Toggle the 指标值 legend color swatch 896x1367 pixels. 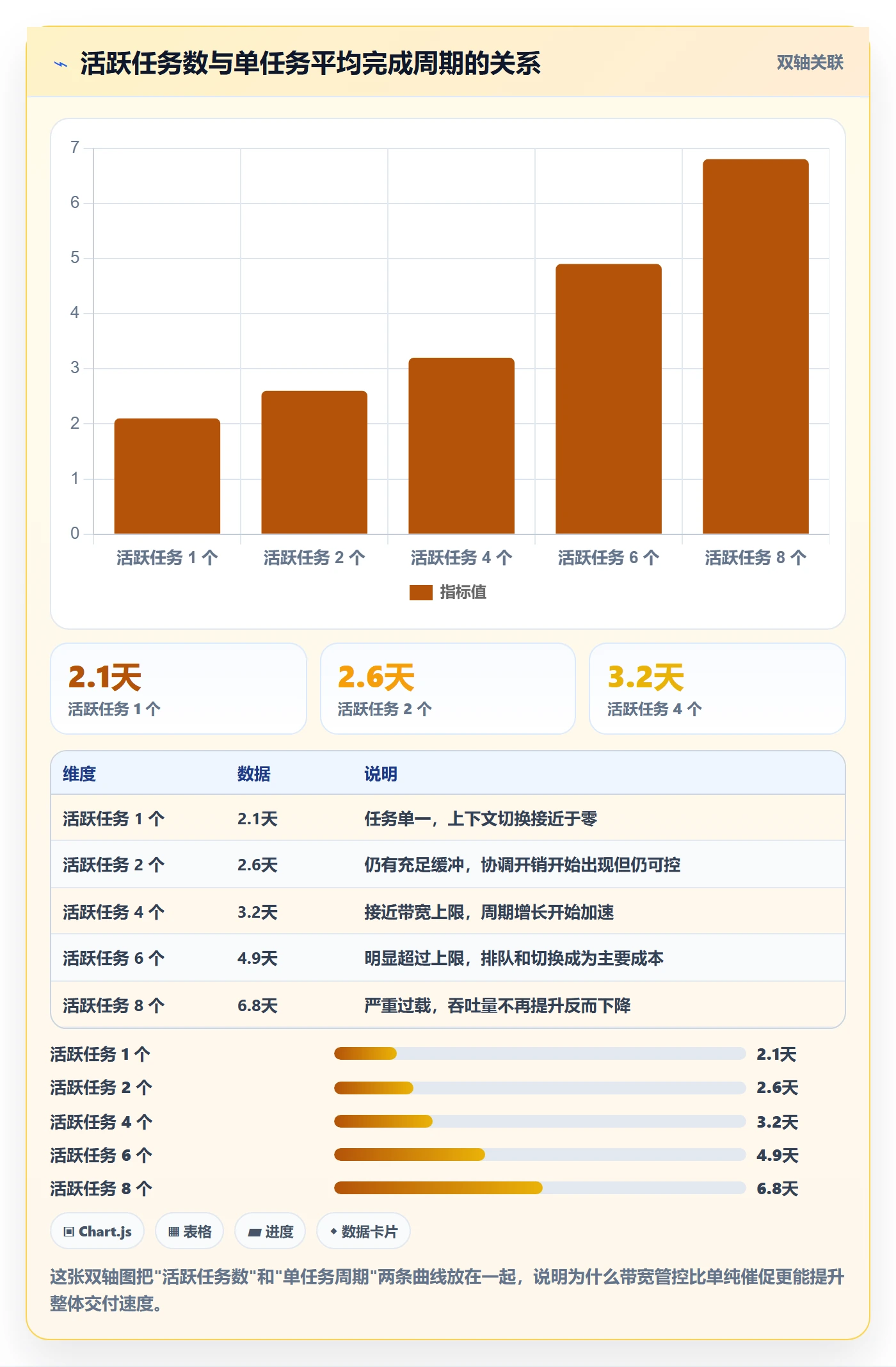(x=420, y=593)
